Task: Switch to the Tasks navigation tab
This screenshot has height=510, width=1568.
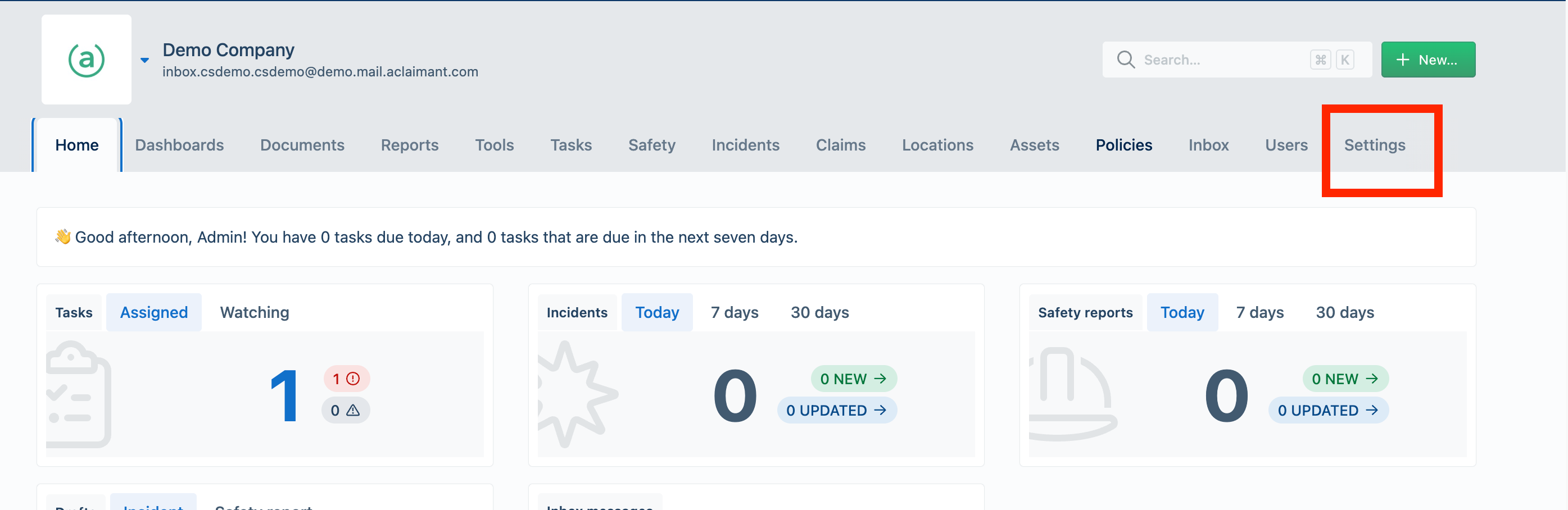Action: [571, 145]
